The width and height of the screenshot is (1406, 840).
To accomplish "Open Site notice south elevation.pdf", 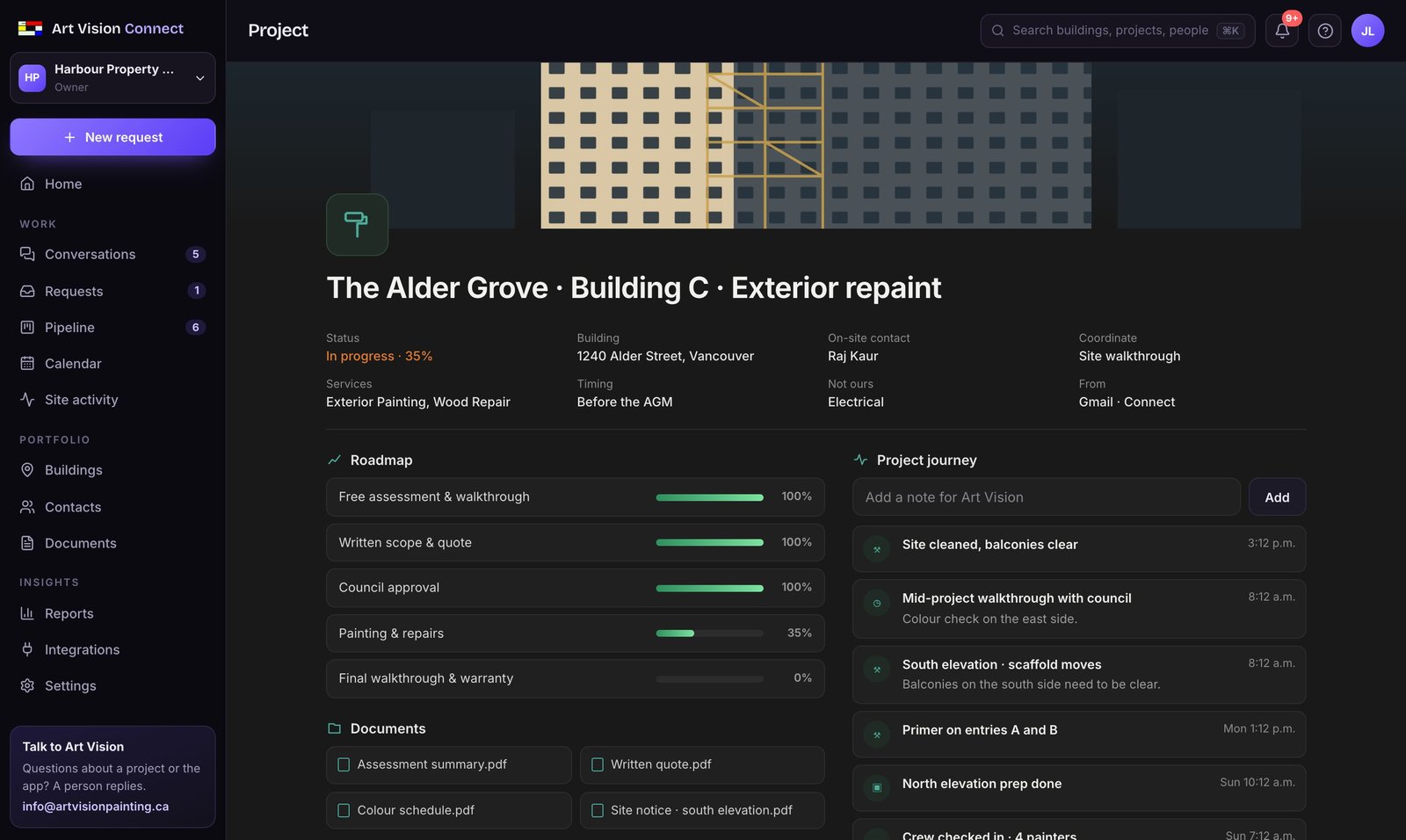I will click(702, 810).
